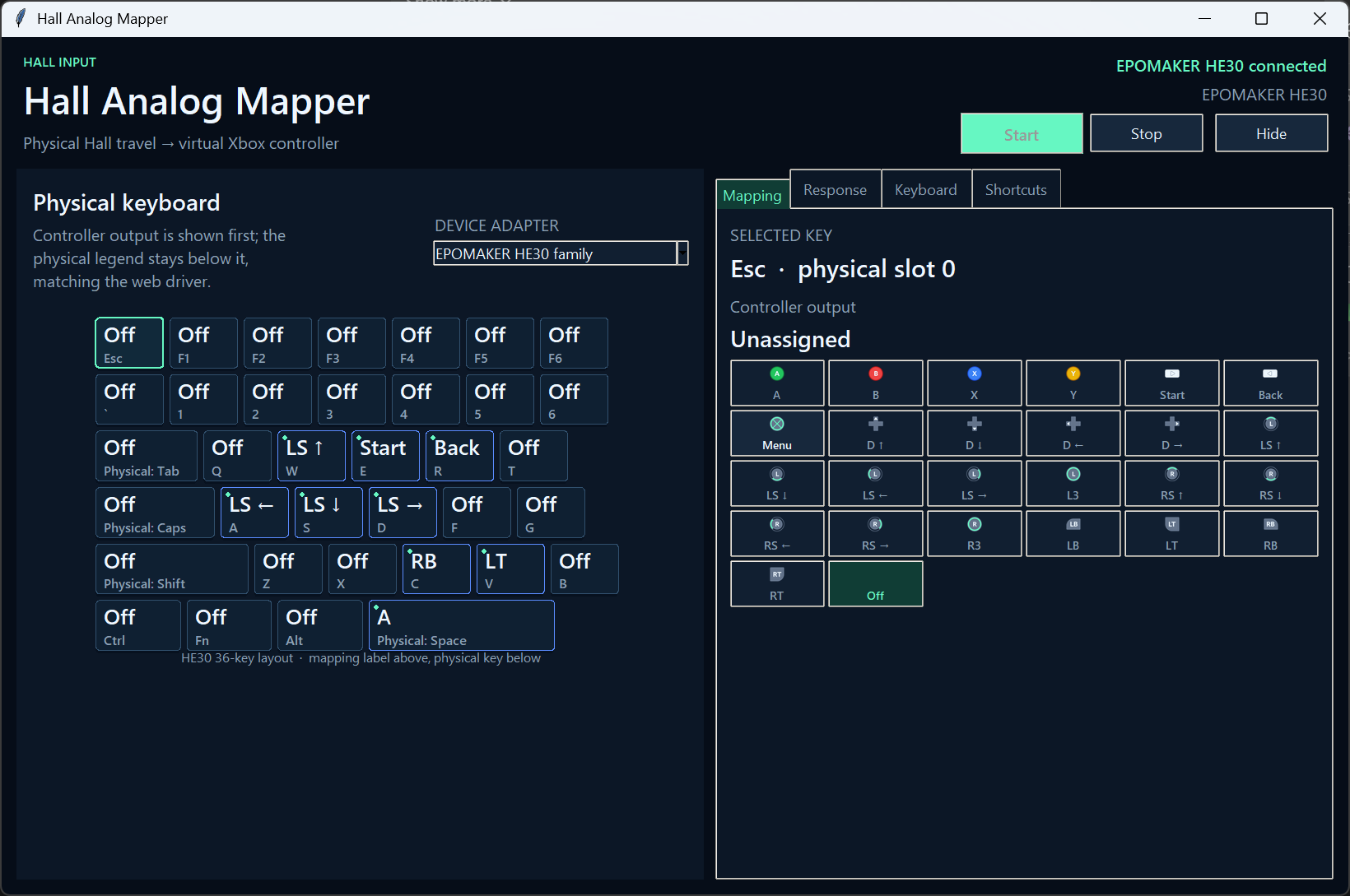Select the F1 key
This screenshot has width=1350, height=896.
coord(203,342)
